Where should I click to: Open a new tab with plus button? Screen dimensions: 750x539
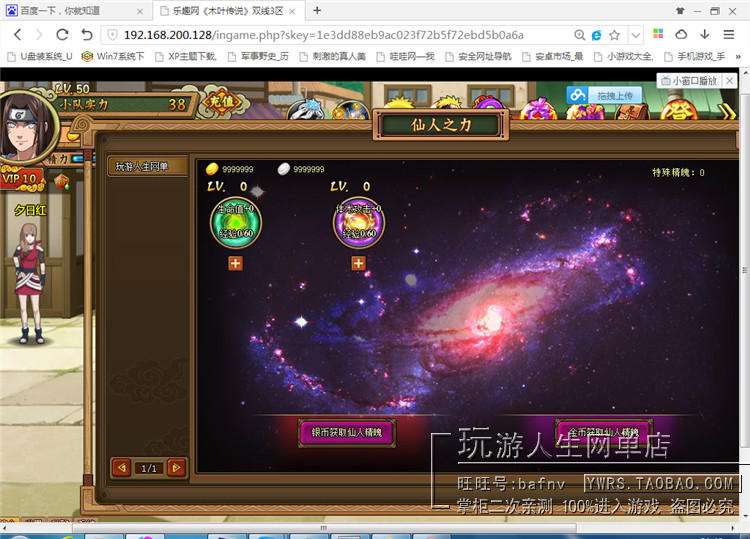point(317,11)
